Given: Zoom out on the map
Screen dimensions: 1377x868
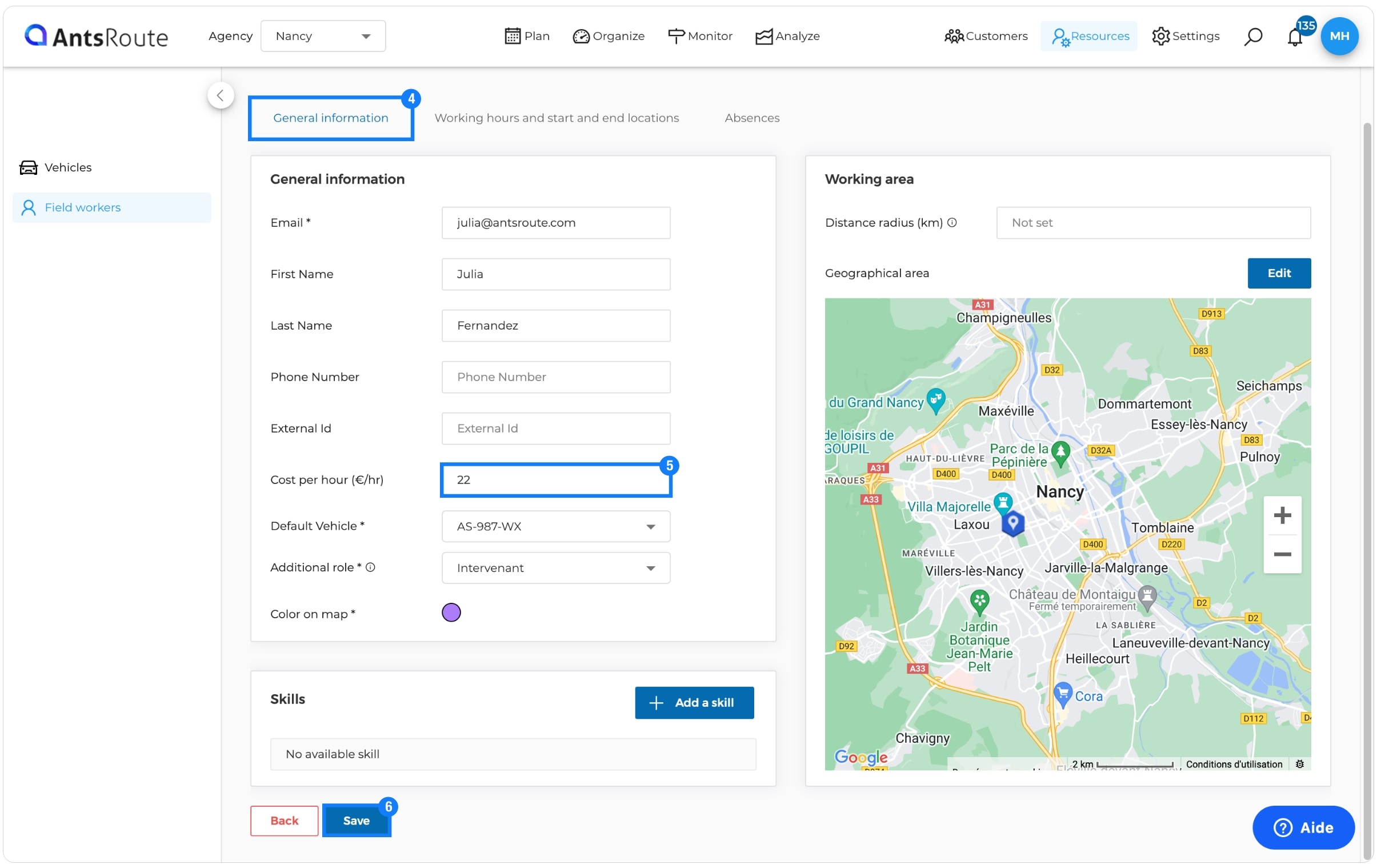Looking at the screenshot, I should click(1283, 555).
